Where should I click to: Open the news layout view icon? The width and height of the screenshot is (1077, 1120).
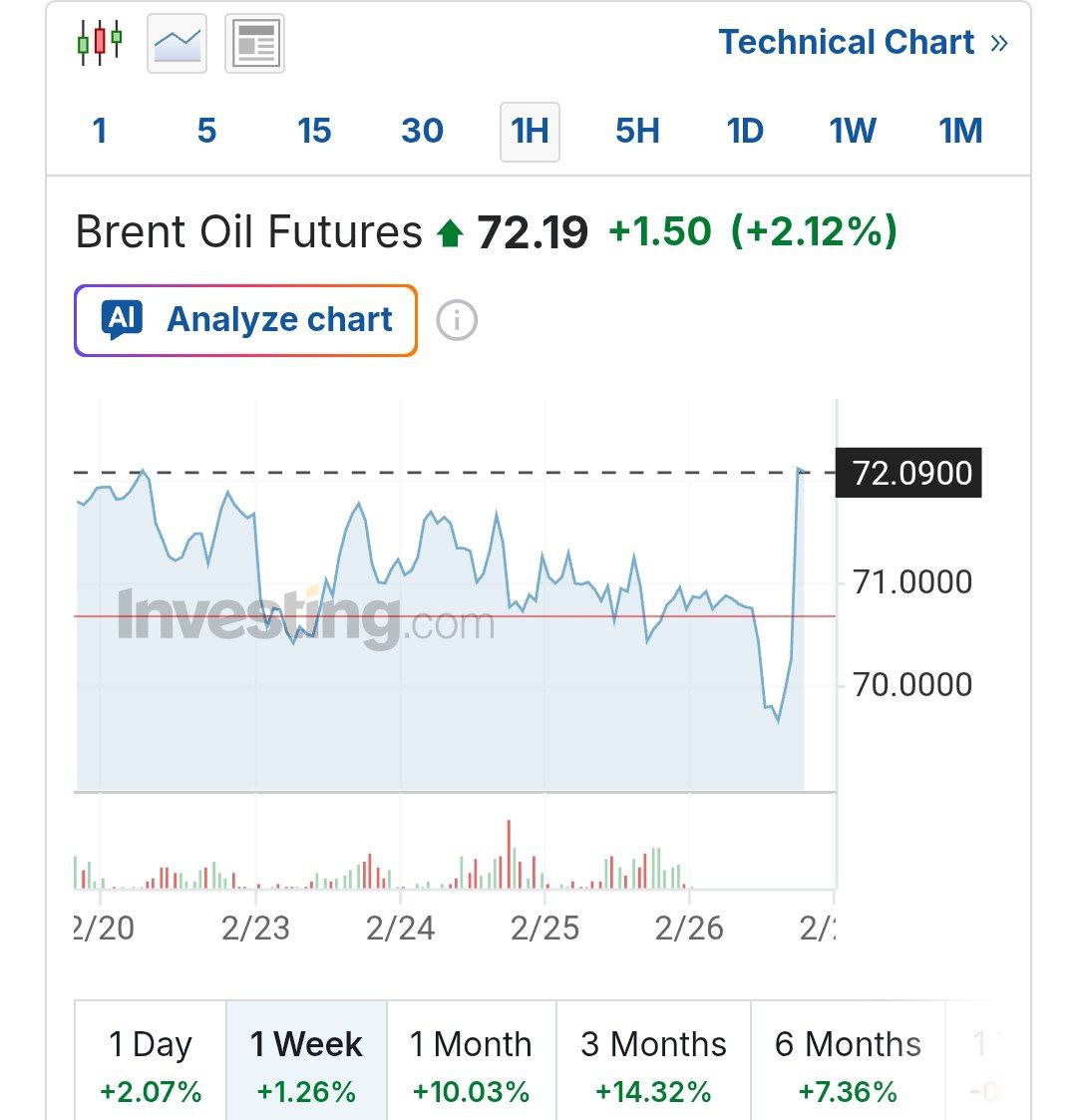point(254,44)
